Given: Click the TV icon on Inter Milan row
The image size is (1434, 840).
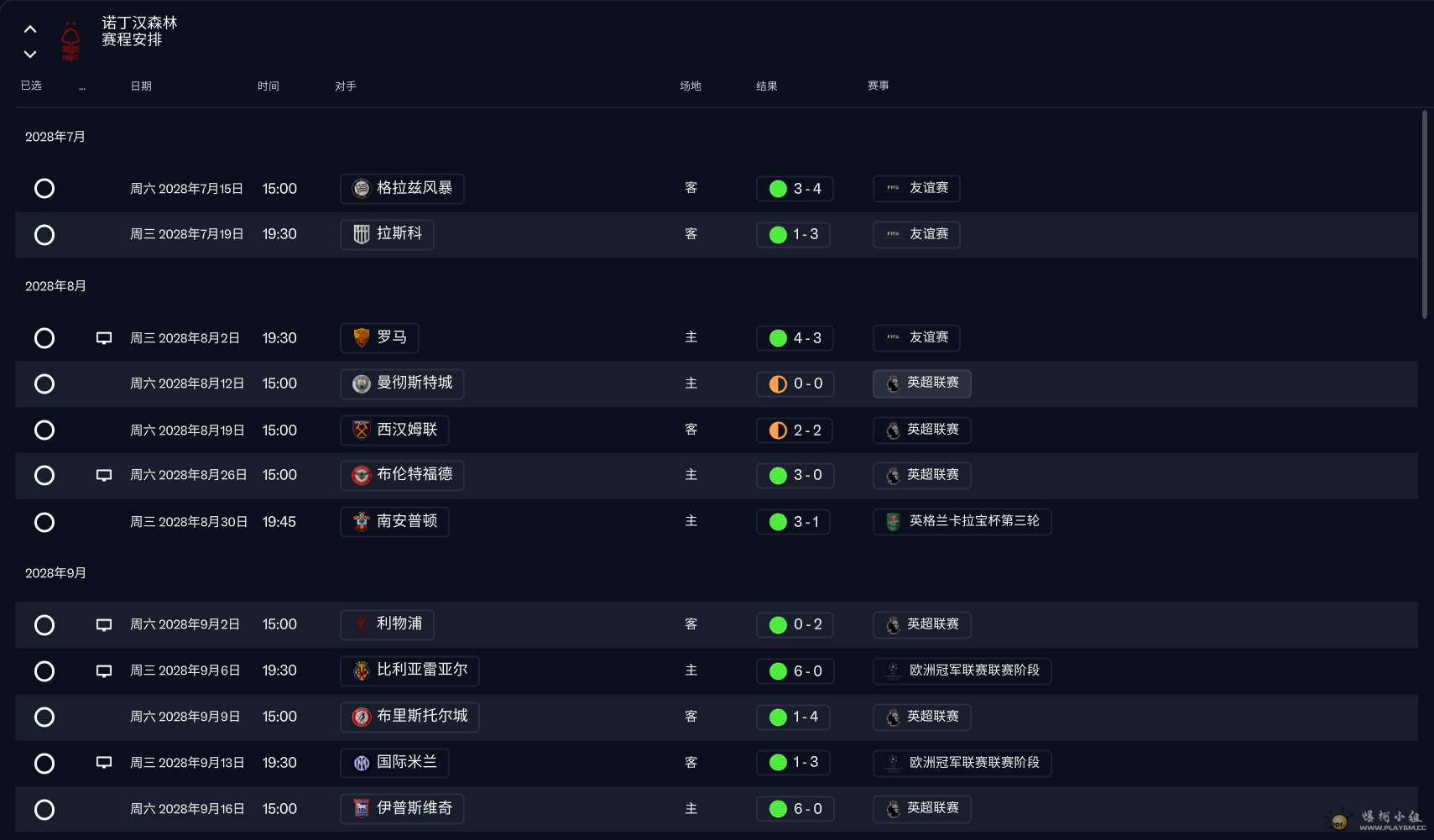Looking at the screenshot, I should (104, 763).
